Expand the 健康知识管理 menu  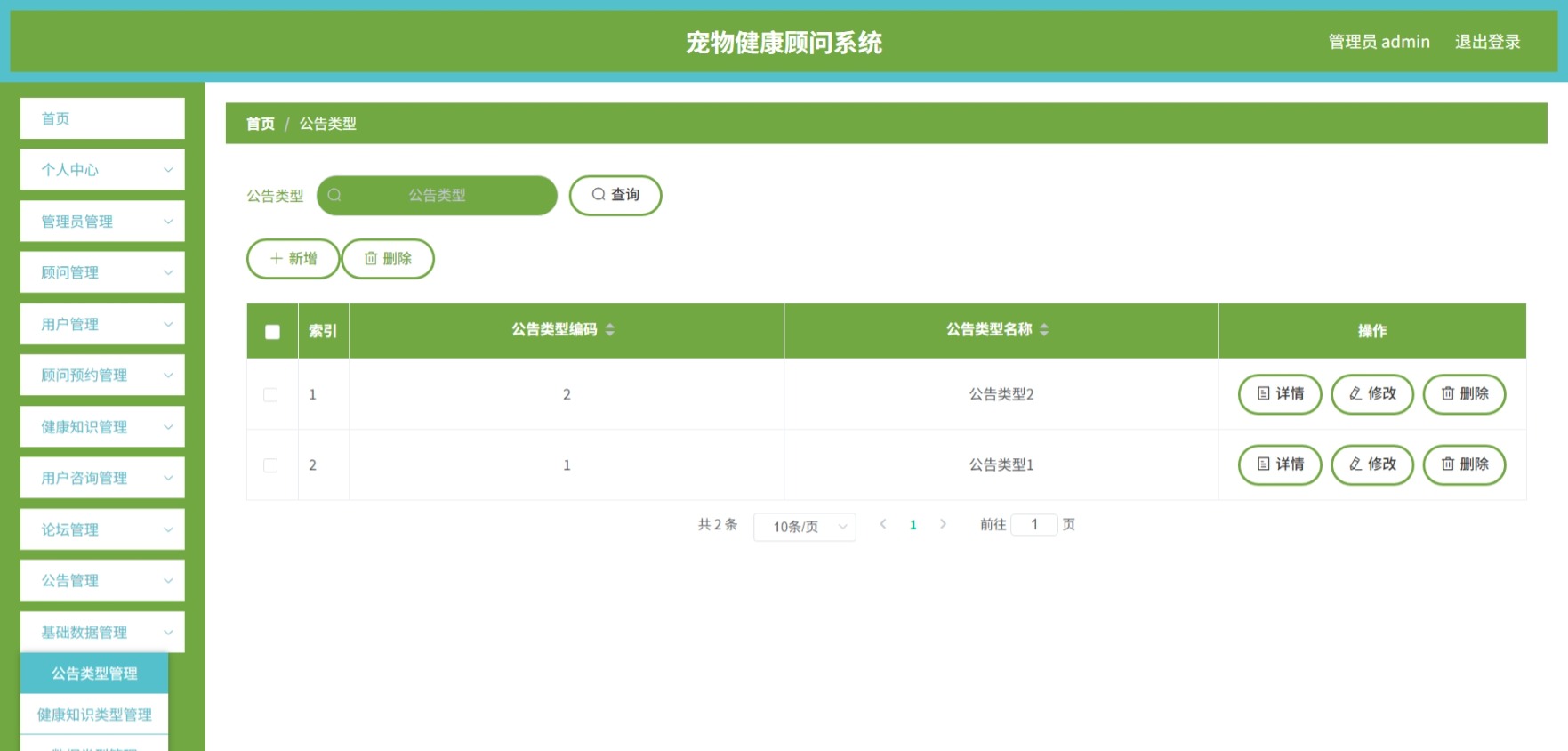coord(102,426)
